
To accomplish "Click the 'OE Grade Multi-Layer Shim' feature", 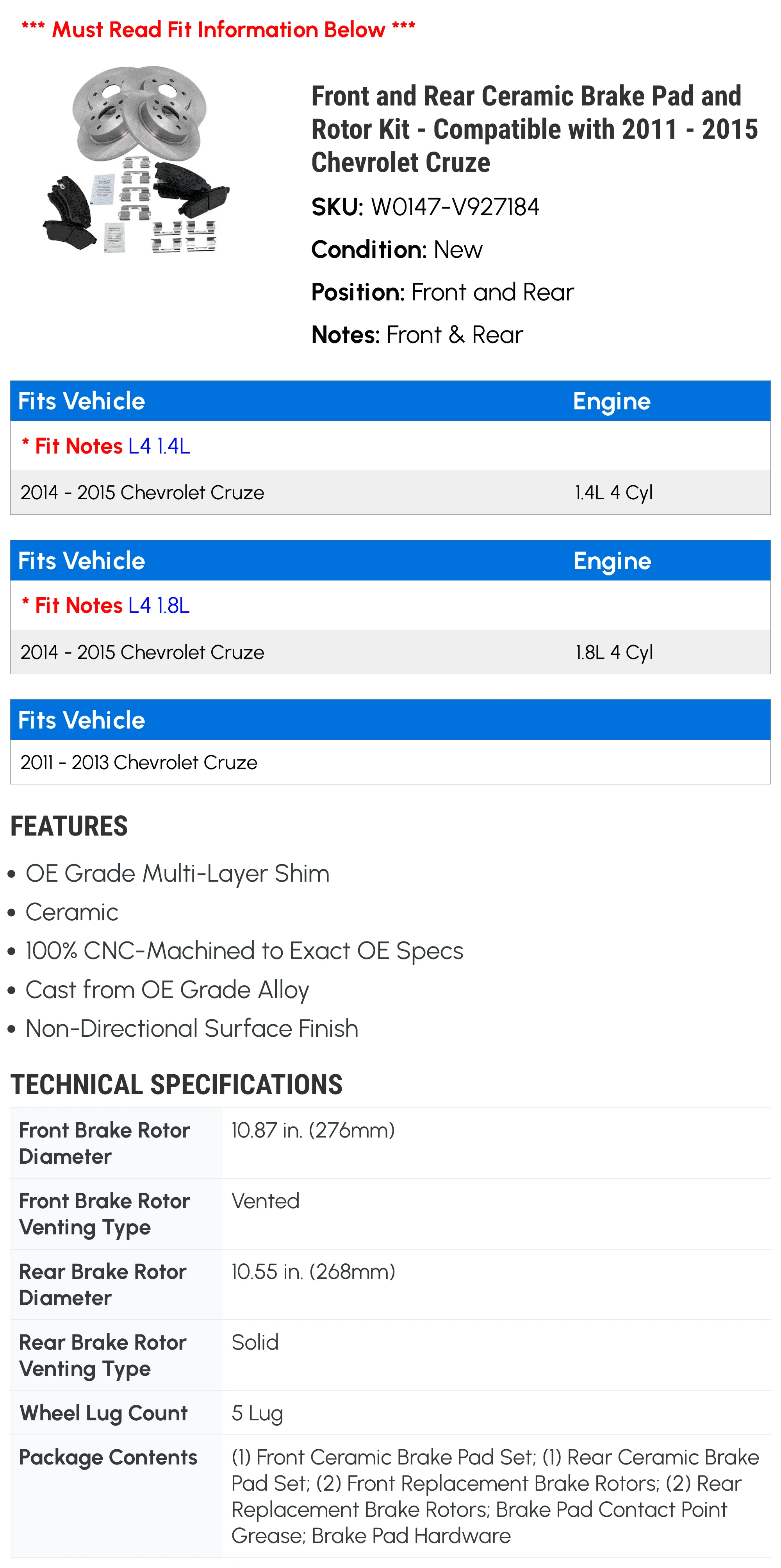I will click(177, 873).
